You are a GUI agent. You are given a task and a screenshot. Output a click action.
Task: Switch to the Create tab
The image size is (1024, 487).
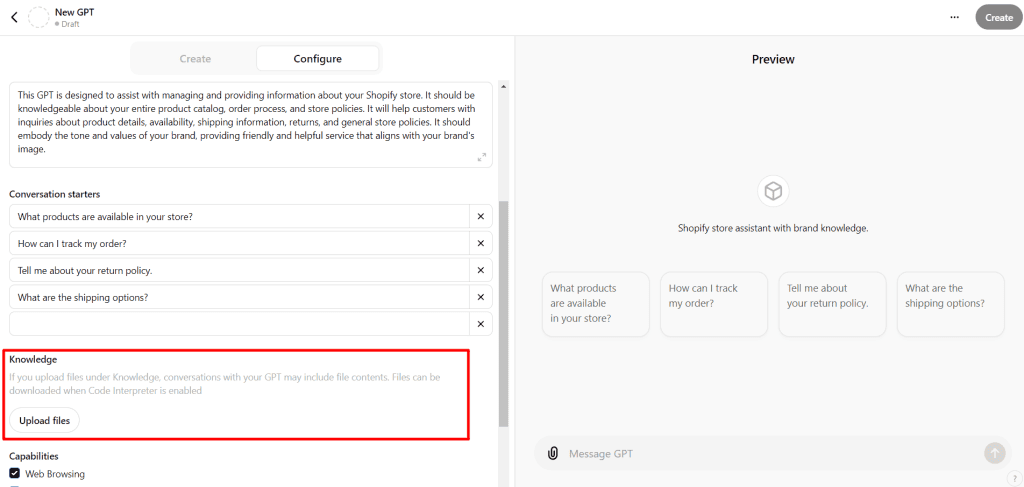(x=195, y=59)
